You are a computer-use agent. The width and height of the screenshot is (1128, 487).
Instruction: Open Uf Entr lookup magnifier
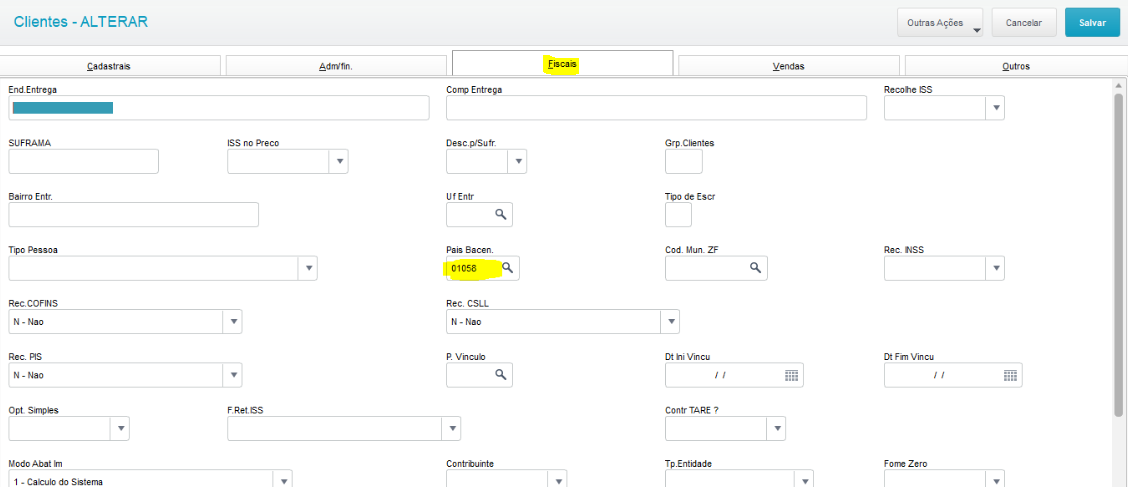[501, 214]
